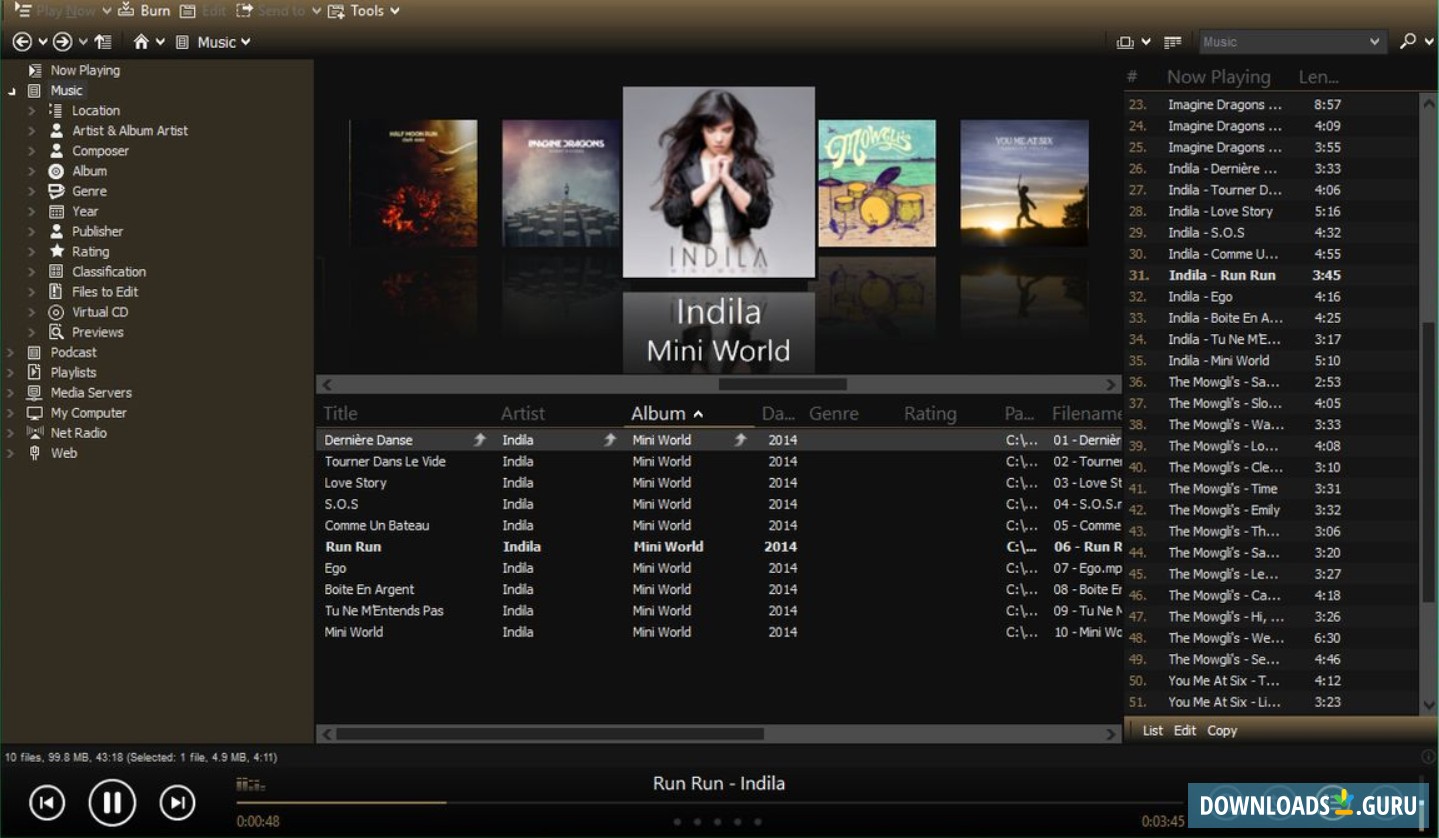Open the Play Now dropdown arrow
The width and height of the screenshot is (1439, 838).
coord(107,11)
